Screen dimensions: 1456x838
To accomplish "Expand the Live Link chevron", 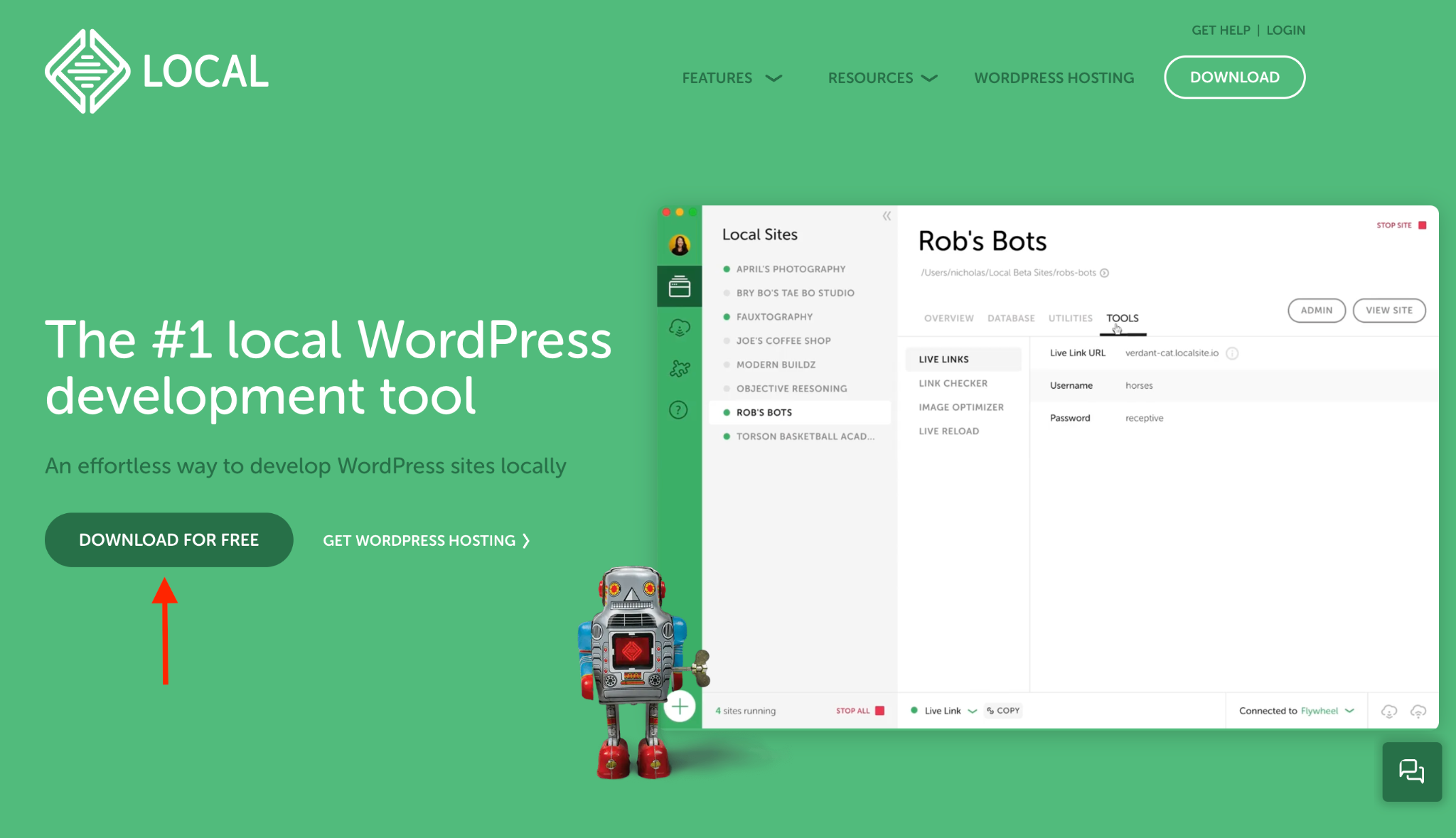I will (x=973, y=710).
